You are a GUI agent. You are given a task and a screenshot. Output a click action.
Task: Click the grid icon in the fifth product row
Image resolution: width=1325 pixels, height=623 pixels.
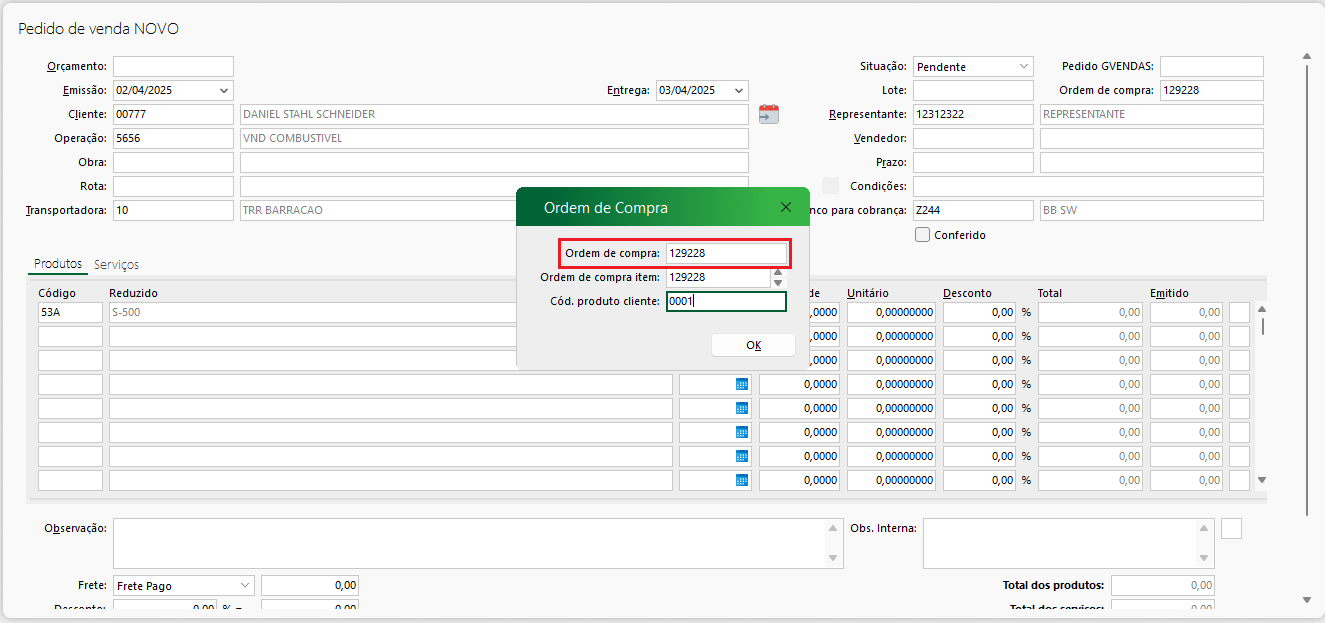[x=742, y=408]
